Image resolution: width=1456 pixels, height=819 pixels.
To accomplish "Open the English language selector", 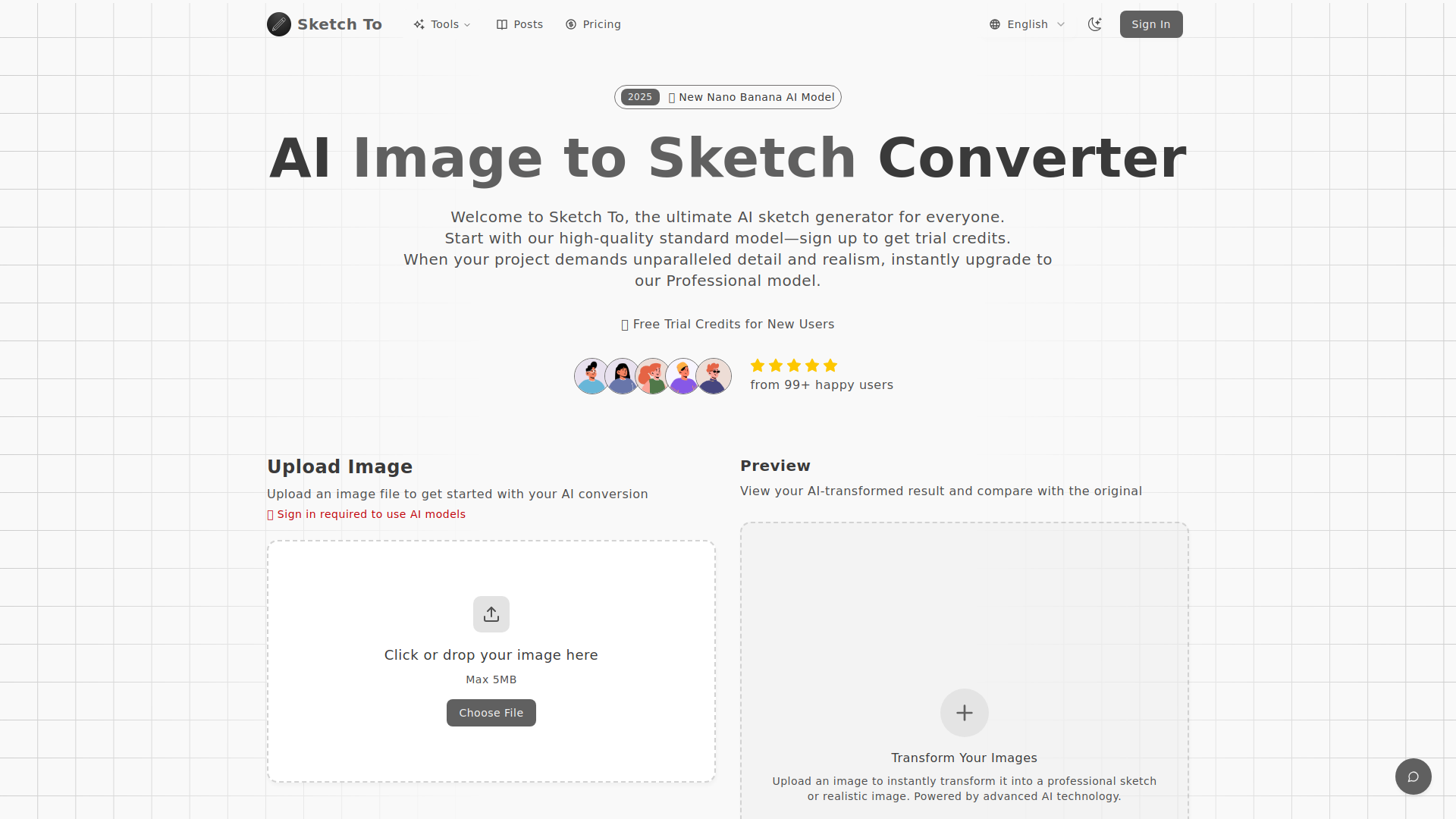I will pos(1027,24).
